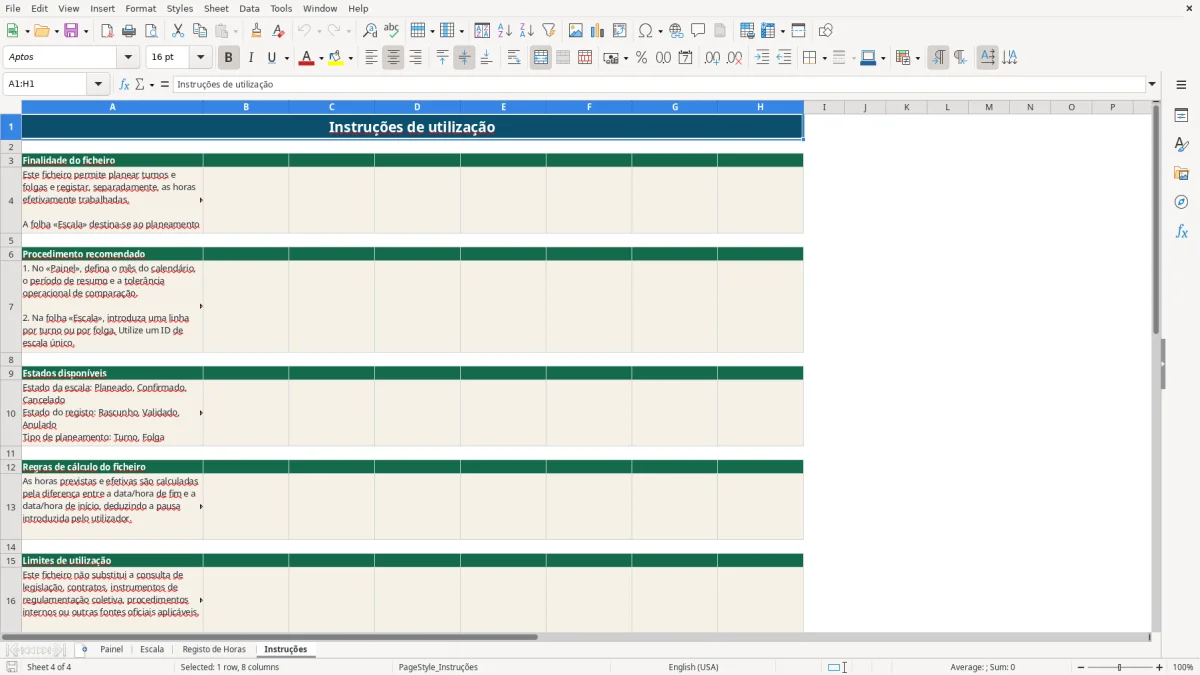The height and width of the screenshot is (675, 1200).
Task: Toggle Merge and Center Cells
Action: [x=541, y=58]
